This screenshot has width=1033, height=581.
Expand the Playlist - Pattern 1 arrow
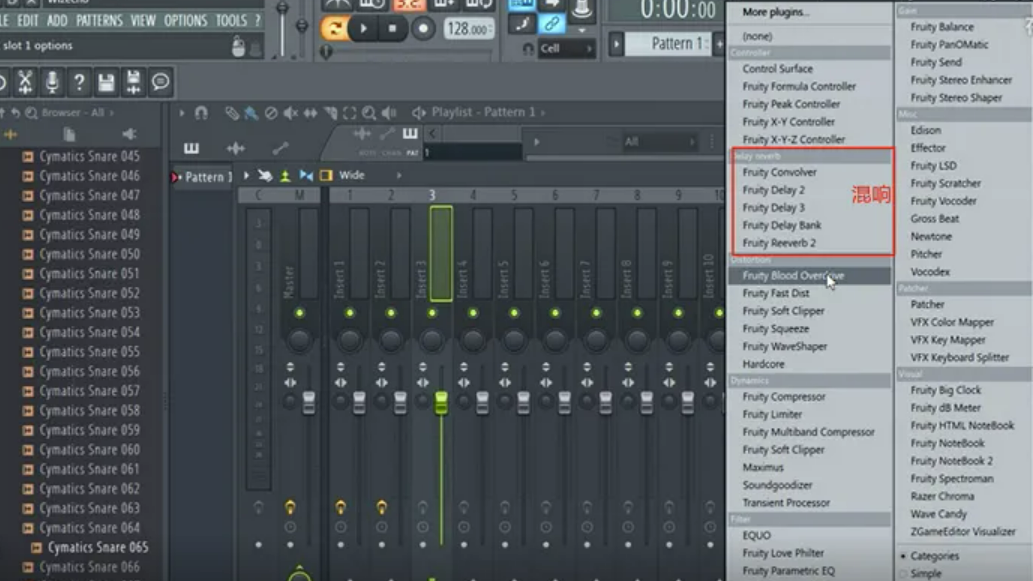(x=543, y=113)
